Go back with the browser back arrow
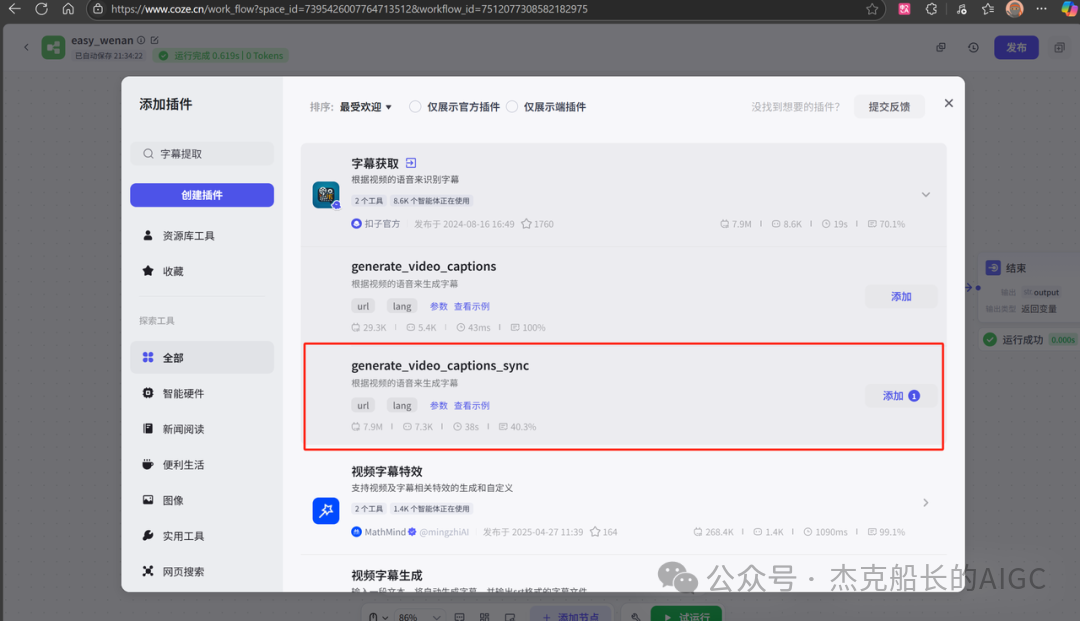This screenshot has height=621, width=1080. point(14,9)
